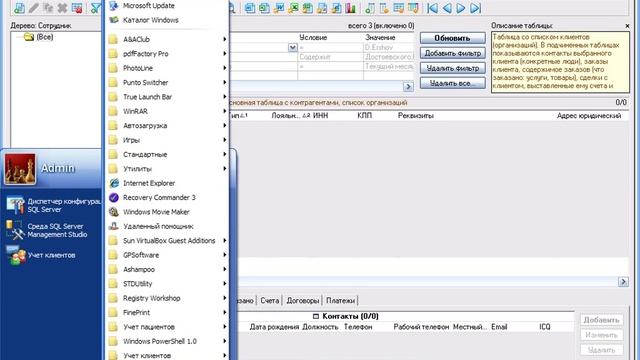The width and height of the screenshot is (640, 360).
Task: Expand the ABAClub submenu
Action: click(167, 39)
